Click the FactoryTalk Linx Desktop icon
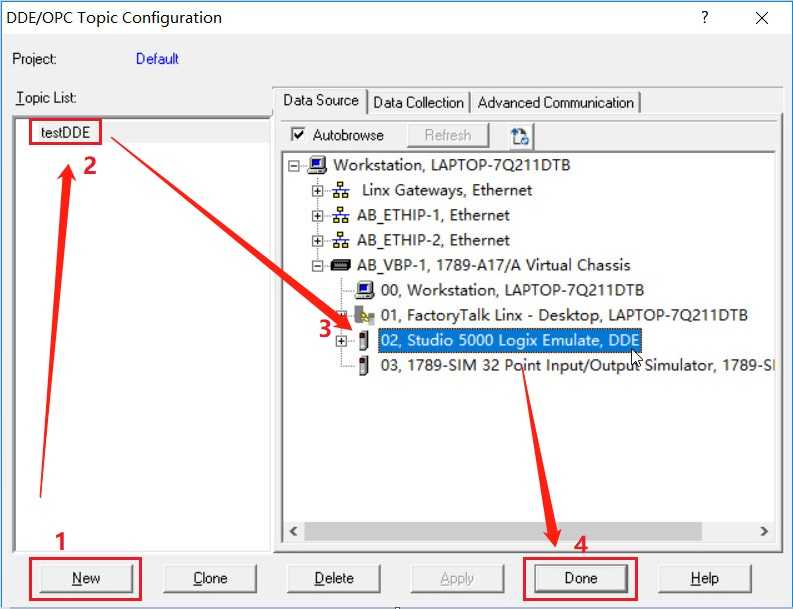Image resolution: width=793 pixels, height=609 pixels. [364, 315]
